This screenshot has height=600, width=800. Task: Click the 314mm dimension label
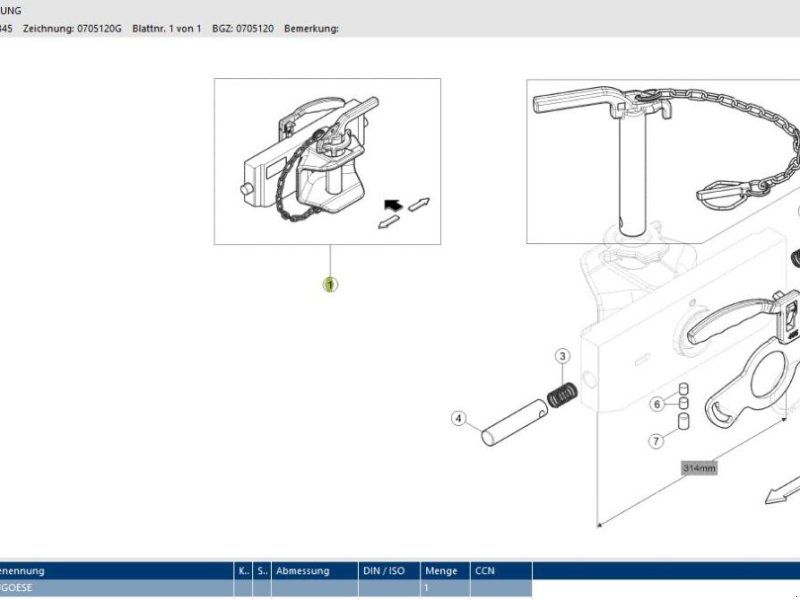tap(698, 468)
